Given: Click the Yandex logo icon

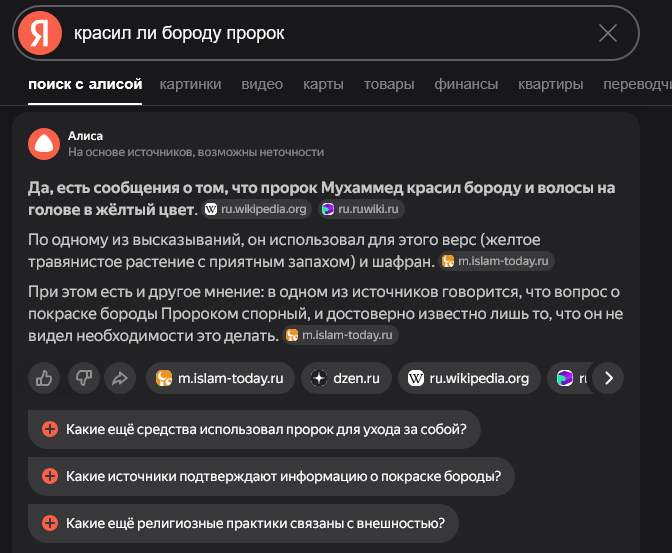Looking at the screenshot, I should pos(39,33).
